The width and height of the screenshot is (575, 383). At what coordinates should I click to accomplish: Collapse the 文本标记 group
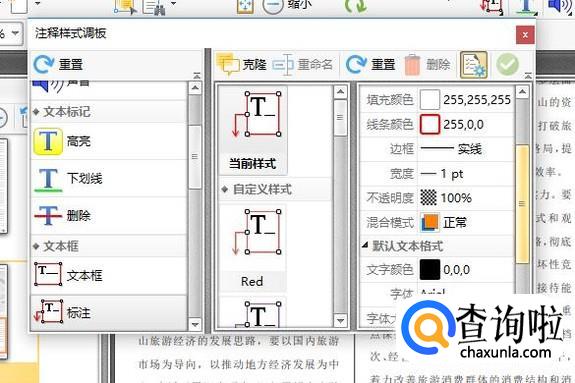click(x=36, y=112)
